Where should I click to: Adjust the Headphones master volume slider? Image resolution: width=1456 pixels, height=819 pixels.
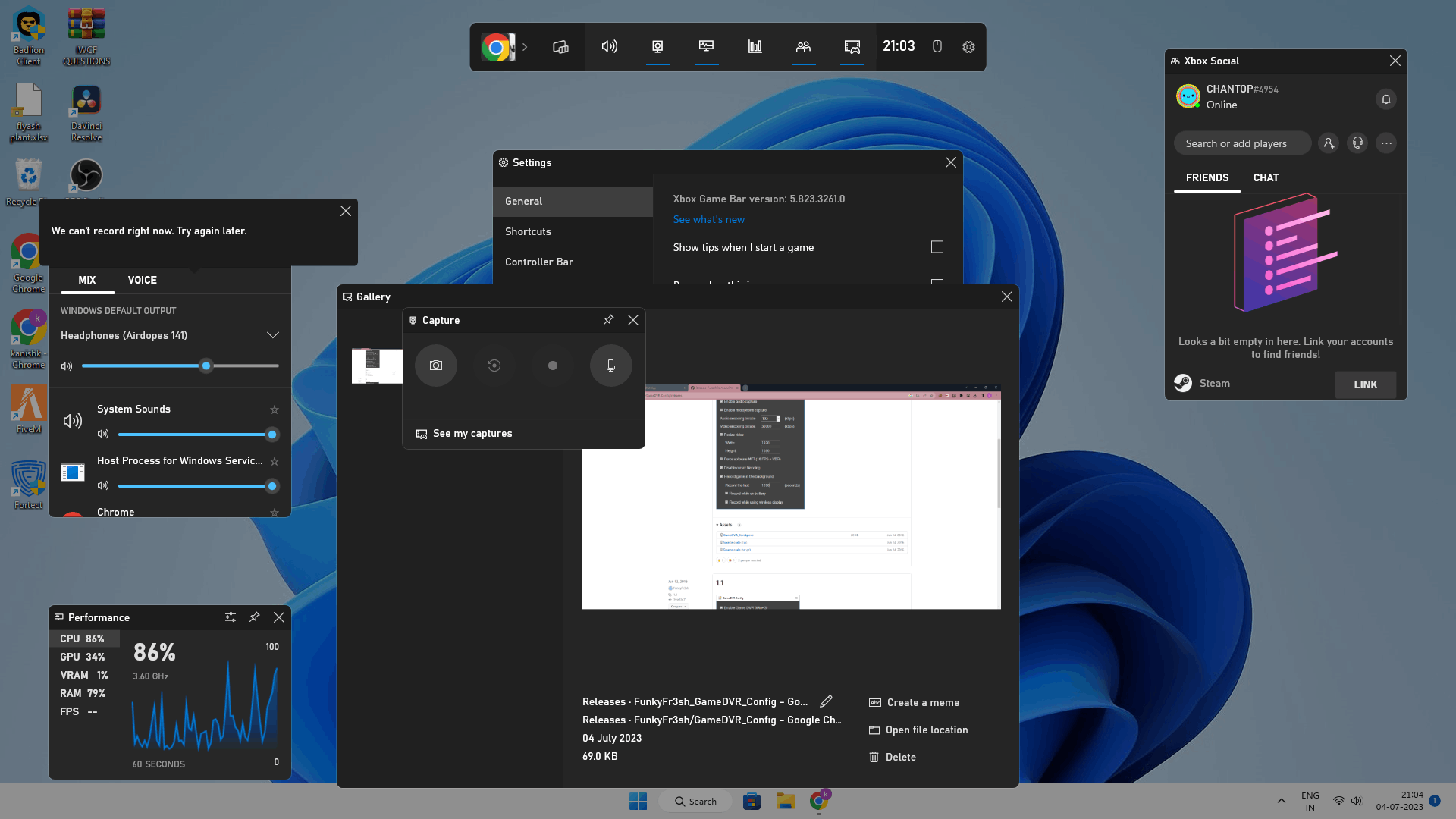point(180,366)
